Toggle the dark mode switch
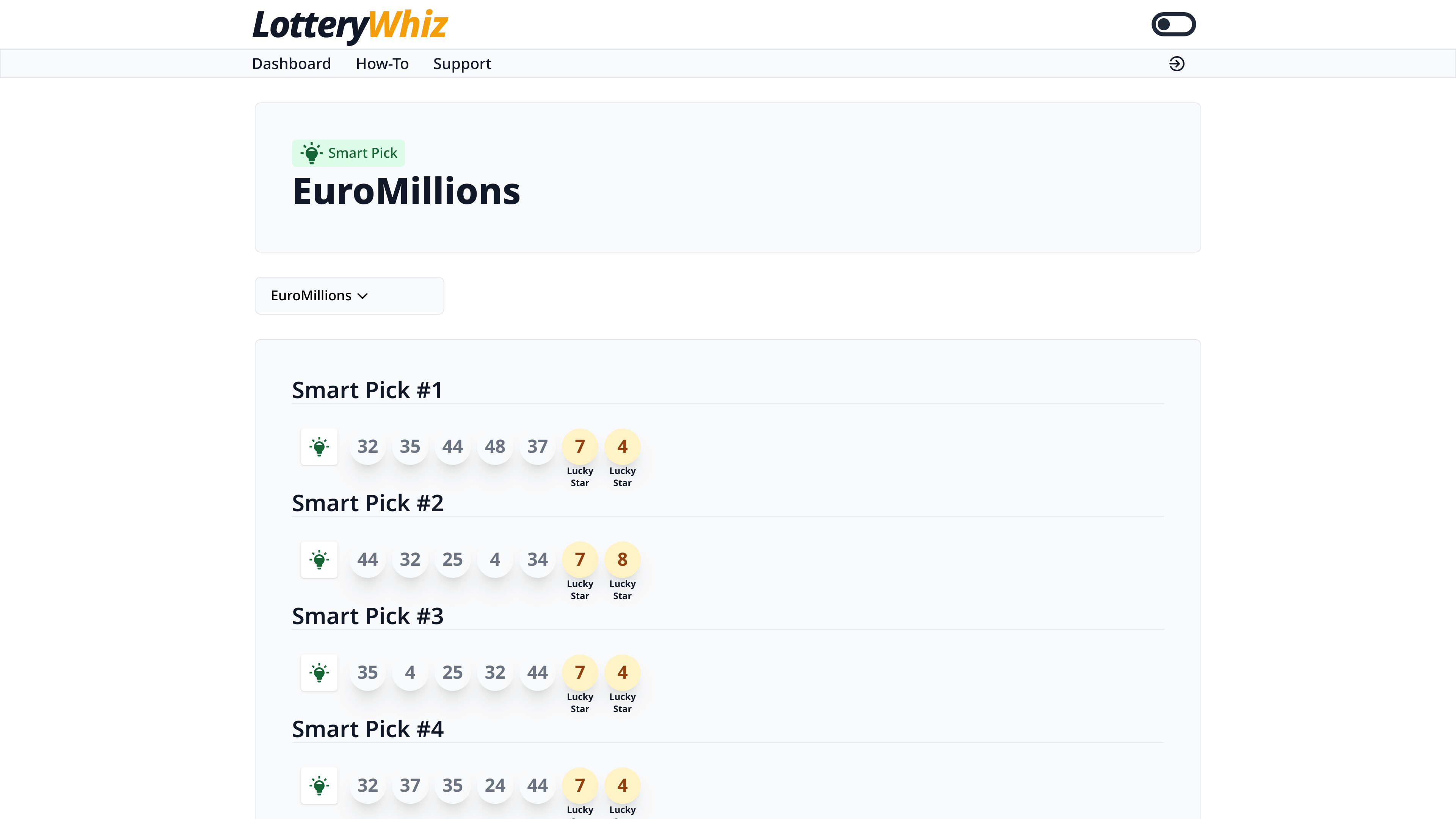The height and width of the screenshot is (819, 1456). point(1174,24)
